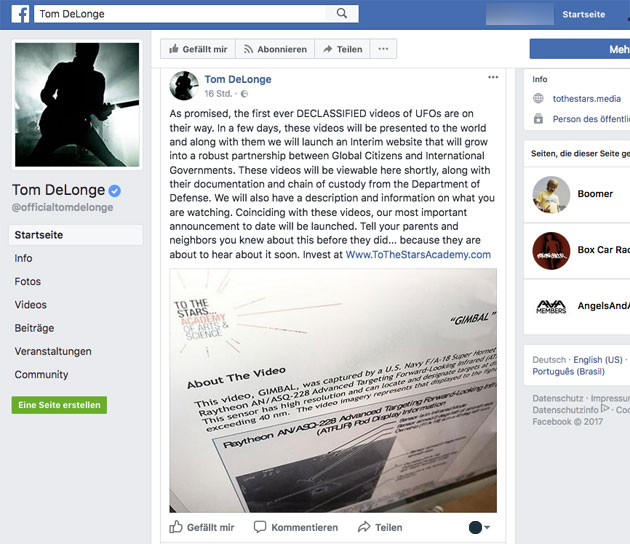Go to Veranstaltungen in left menu

(53, 351)
